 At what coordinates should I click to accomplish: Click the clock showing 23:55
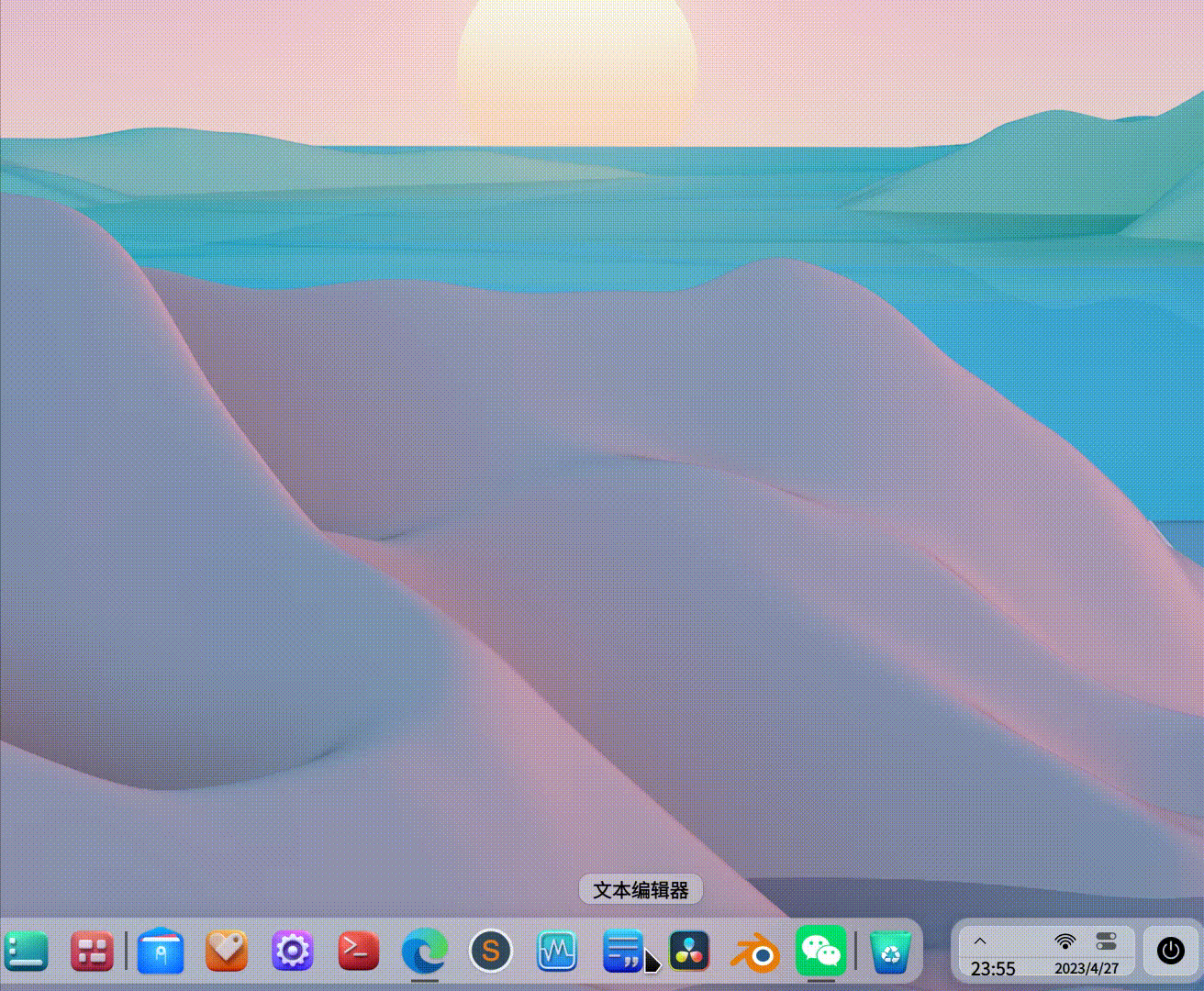[994, 969]
